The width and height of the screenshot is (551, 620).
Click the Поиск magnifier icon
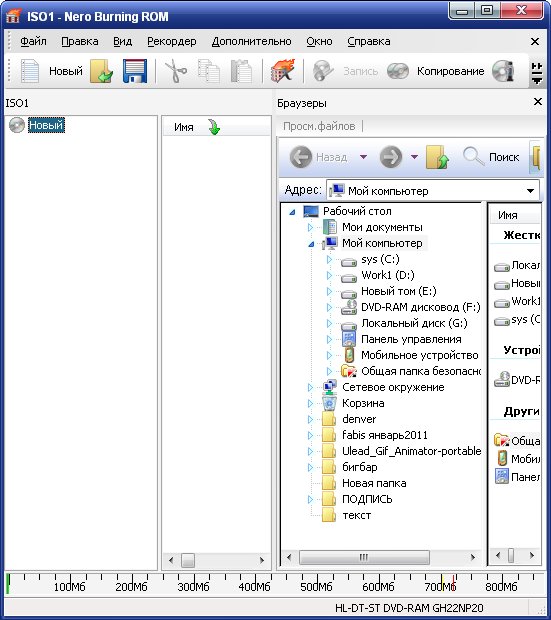click(x=473, y=156)
